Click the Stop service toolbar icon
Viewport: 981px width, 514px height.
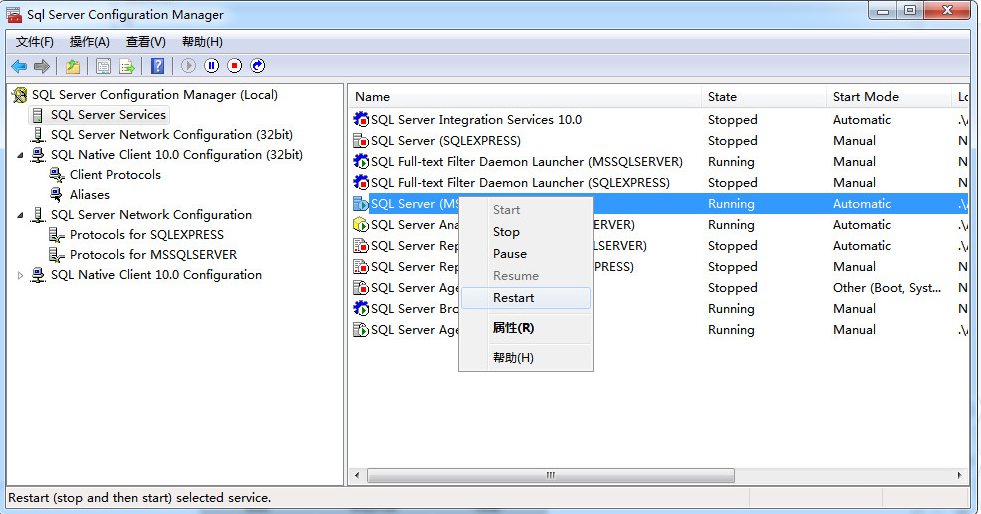235,66
